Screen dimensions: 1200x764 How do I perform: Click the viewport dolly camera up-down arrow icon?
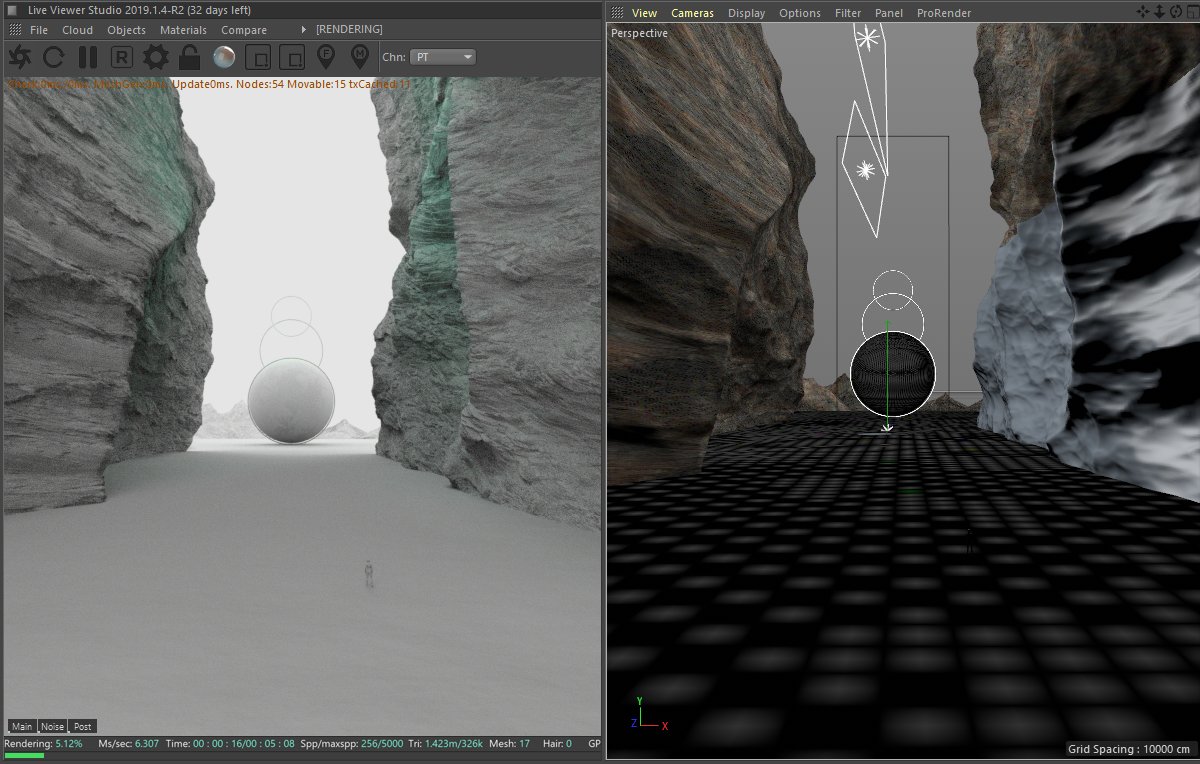1158,12
